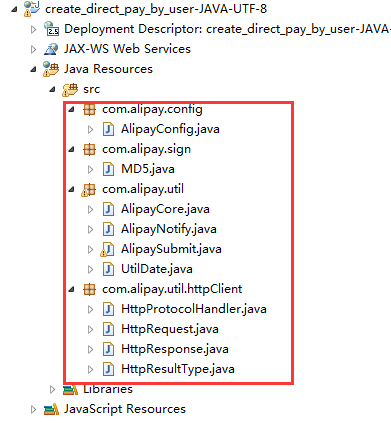
Task: Collapse the create_direct_pay_by_user project node
Action: pos(14,9)
